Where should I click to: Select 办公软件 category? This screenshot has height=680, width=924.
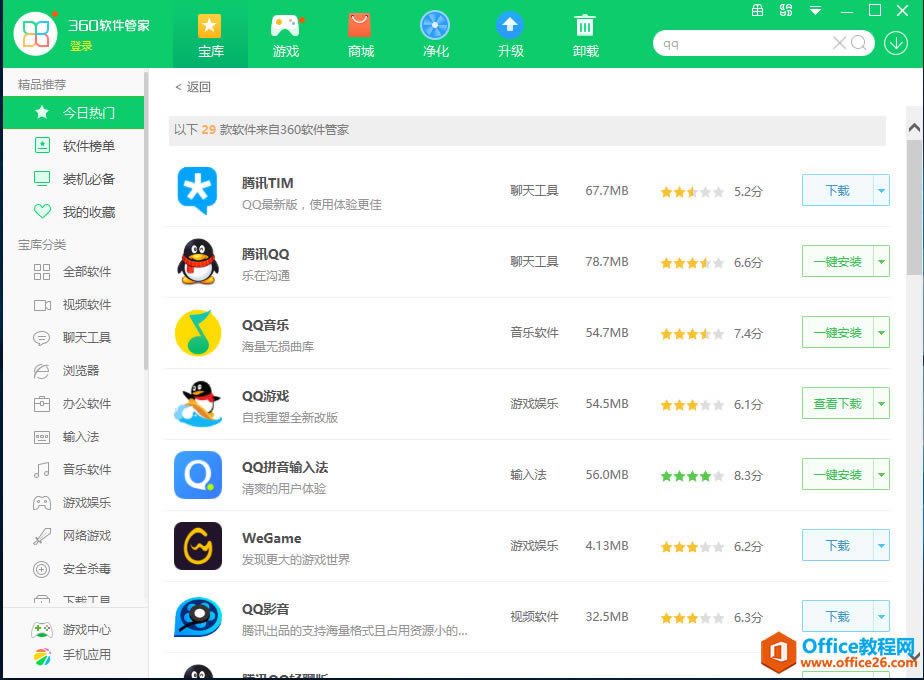(74, 404)
